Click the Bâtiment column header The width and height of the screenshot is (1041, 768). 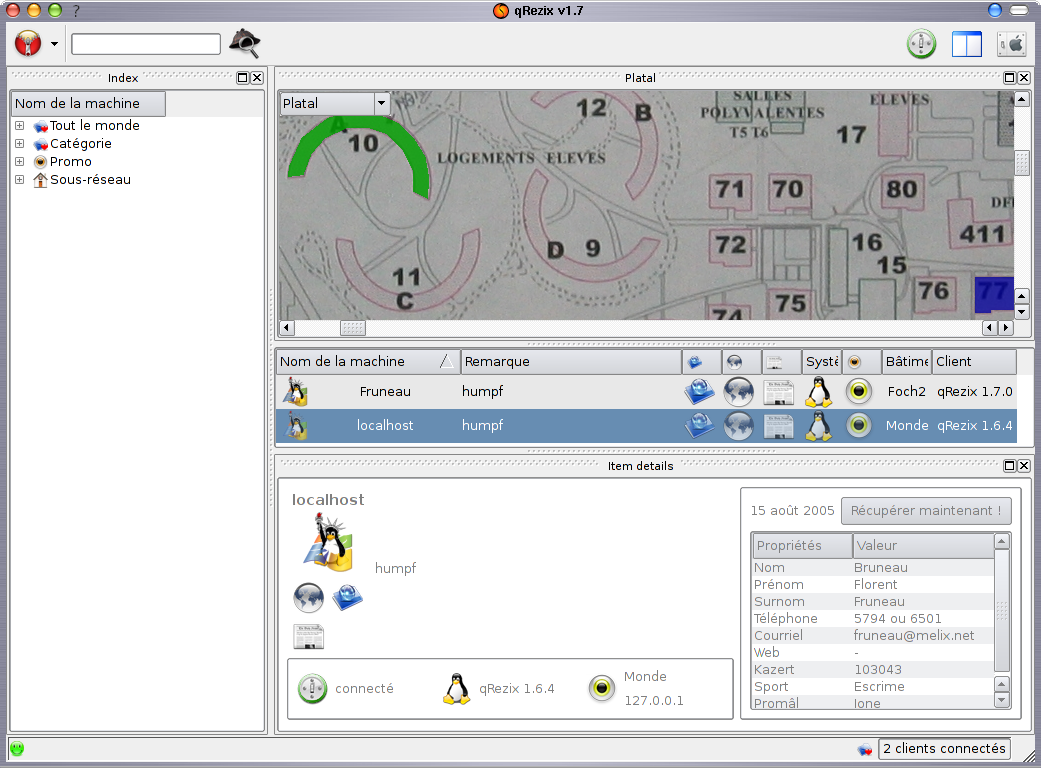pyautogui.click(x=906, y=361)
